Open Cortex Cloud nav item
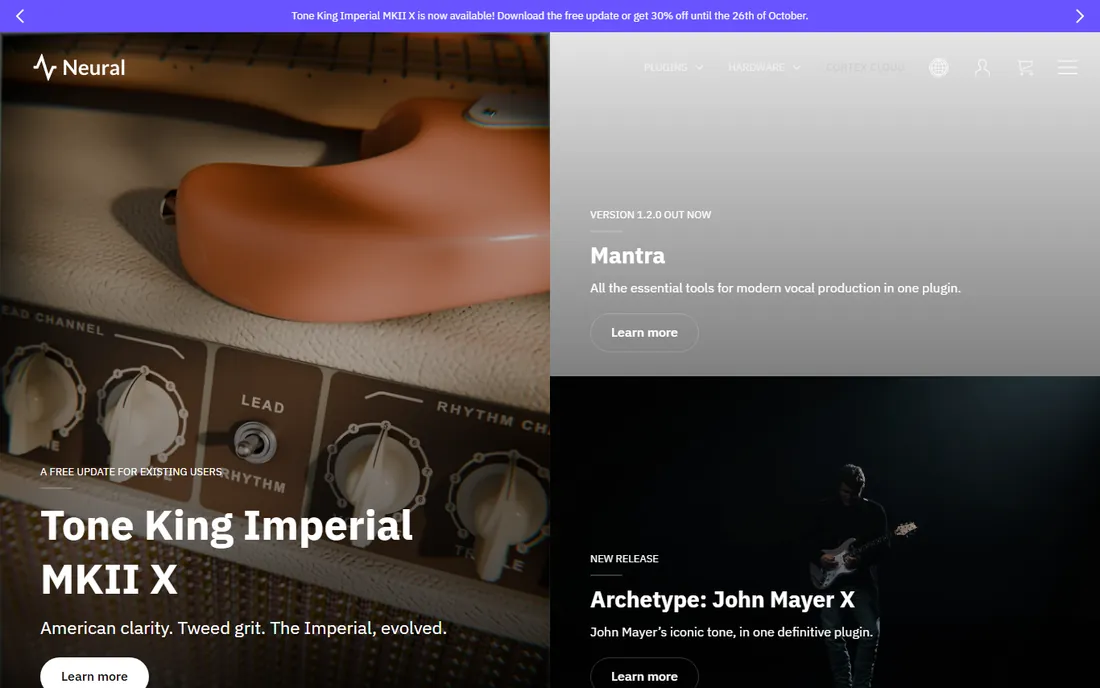 [865, 67]
